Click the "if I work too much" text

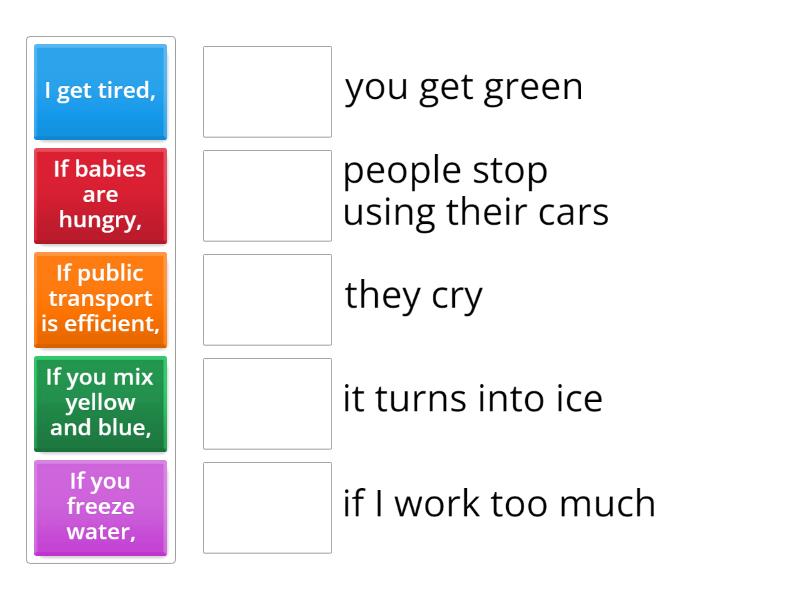pyautogui.click(x=499, y=504)
